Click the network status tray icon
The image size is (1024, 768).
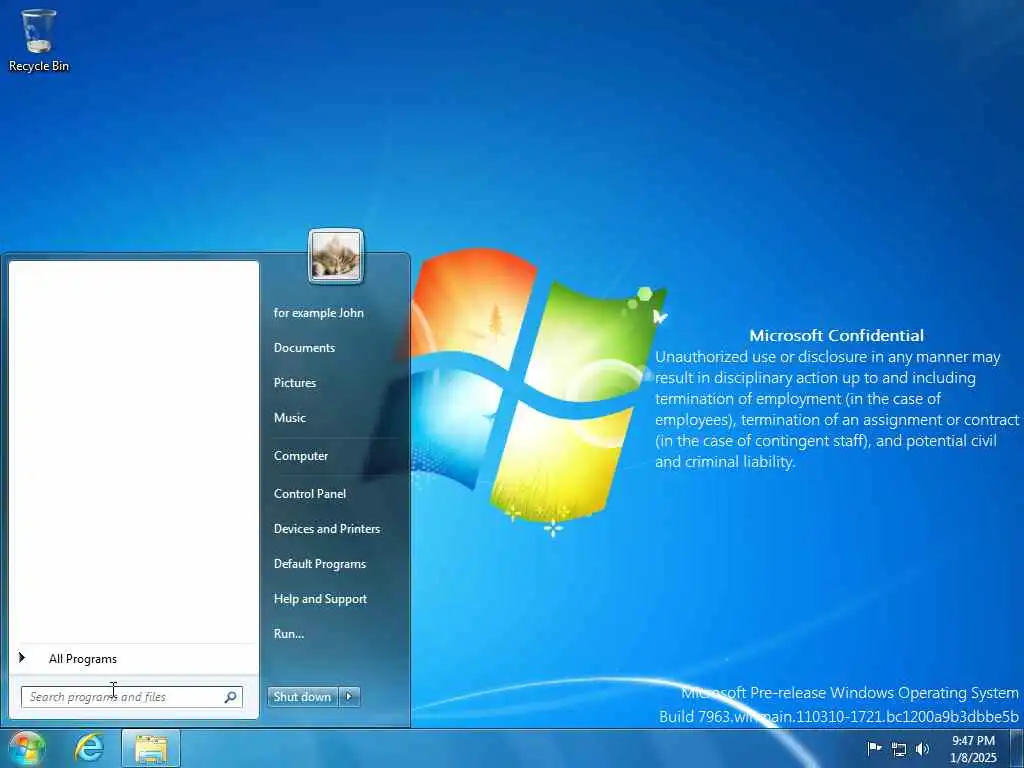899,749
